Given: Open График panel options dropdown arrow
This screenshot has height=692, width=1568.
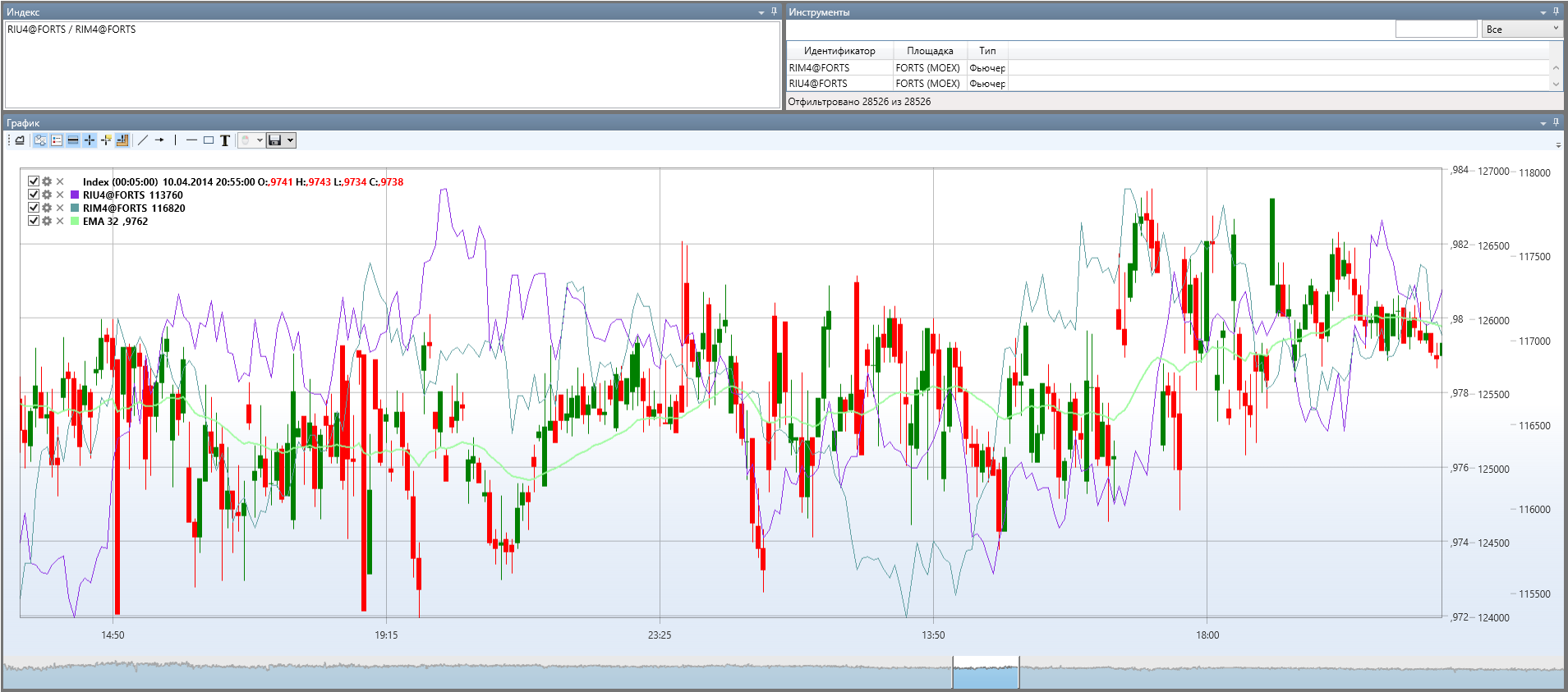Looking at the screenshot, I should tap(1543, 123).
